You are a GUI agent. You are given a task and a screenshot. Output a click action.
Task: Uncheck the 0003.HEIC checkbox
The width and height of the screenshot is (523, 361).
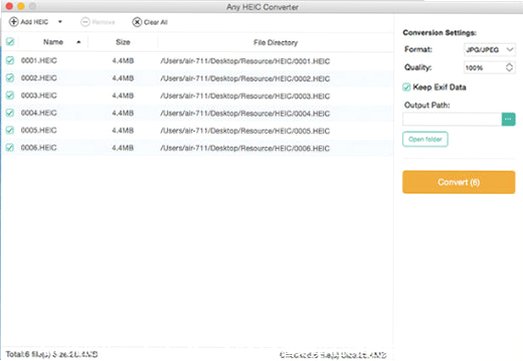(10, 95)
